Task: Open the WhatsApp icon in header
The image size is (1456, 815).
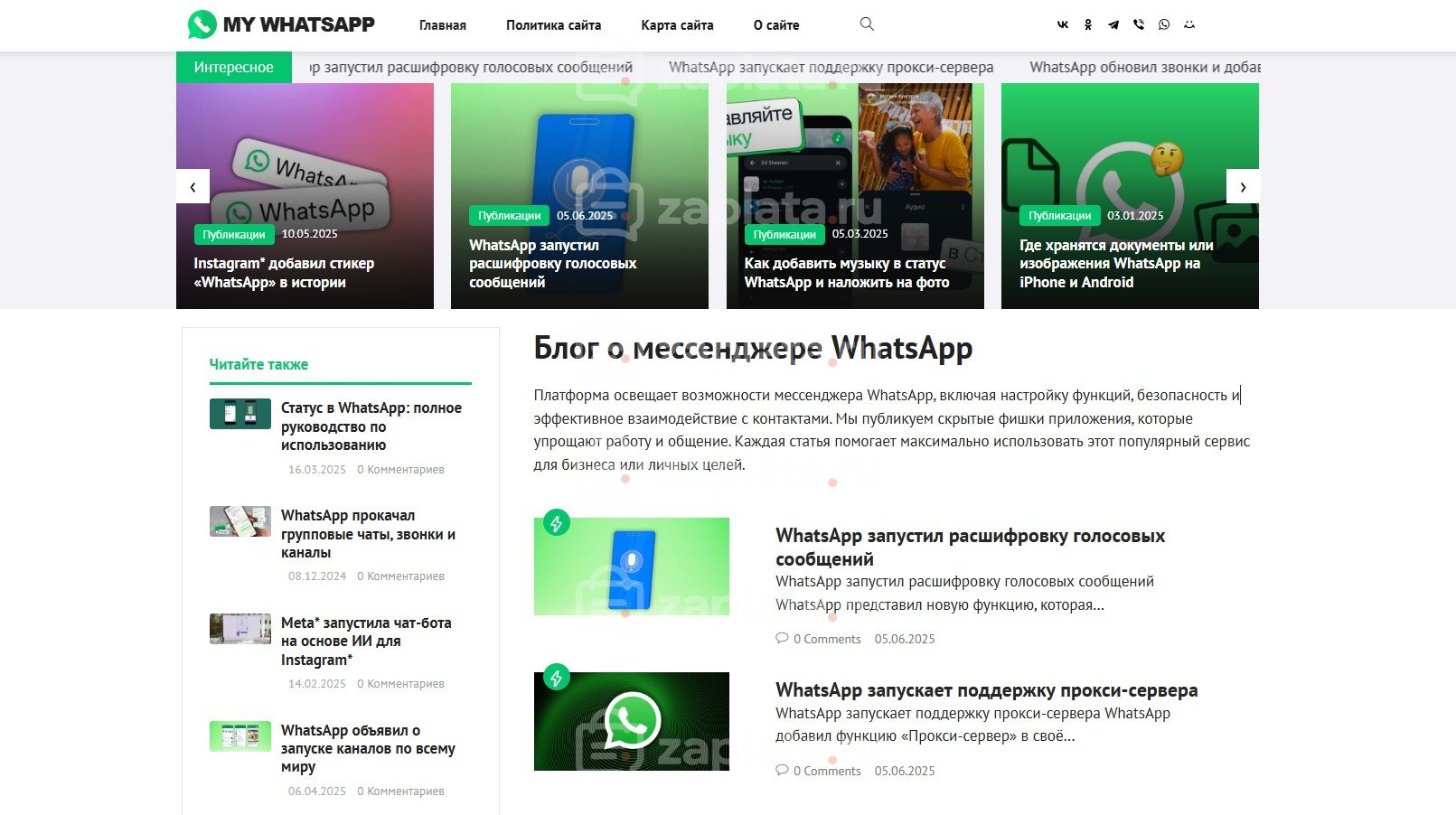Action: pos(1164,24)
